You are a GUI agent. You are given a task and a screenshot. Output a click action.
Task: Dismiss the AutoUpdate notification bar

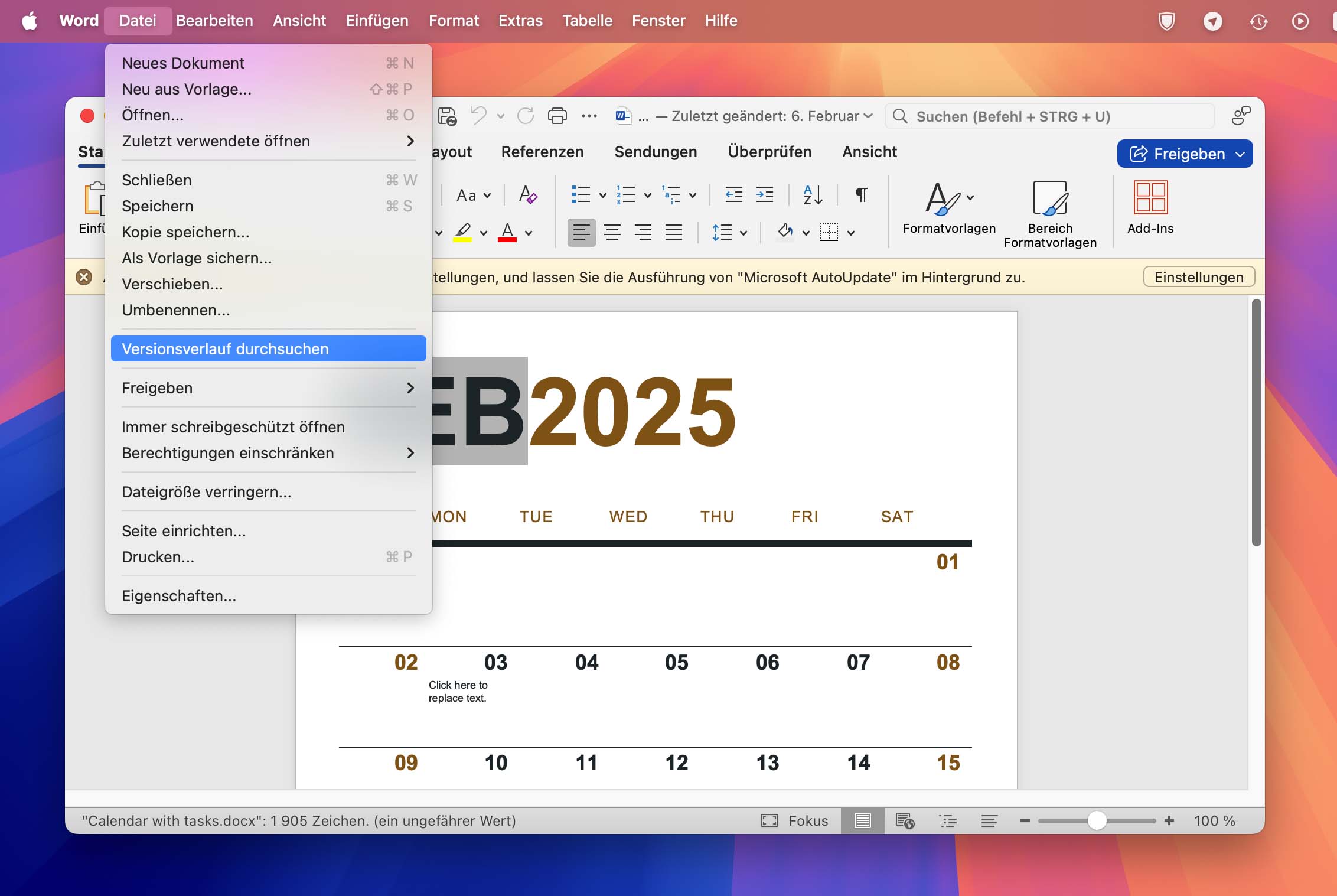(84, 276)
